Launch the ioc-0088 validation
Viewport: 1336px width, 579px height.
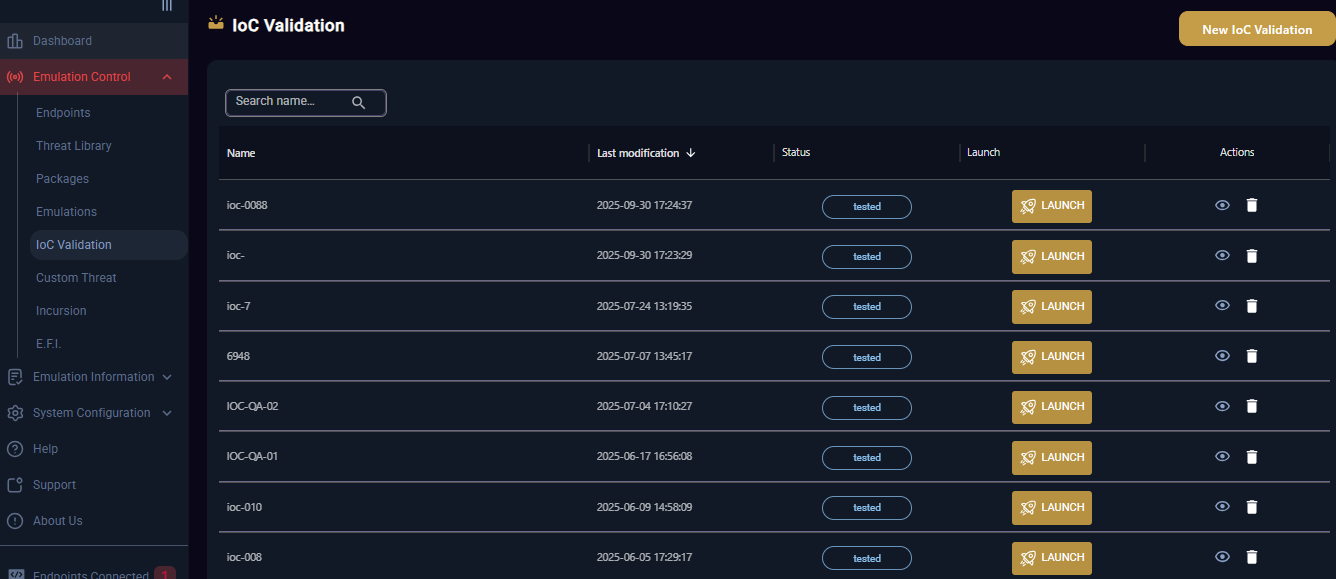[x=1051, y=206]
